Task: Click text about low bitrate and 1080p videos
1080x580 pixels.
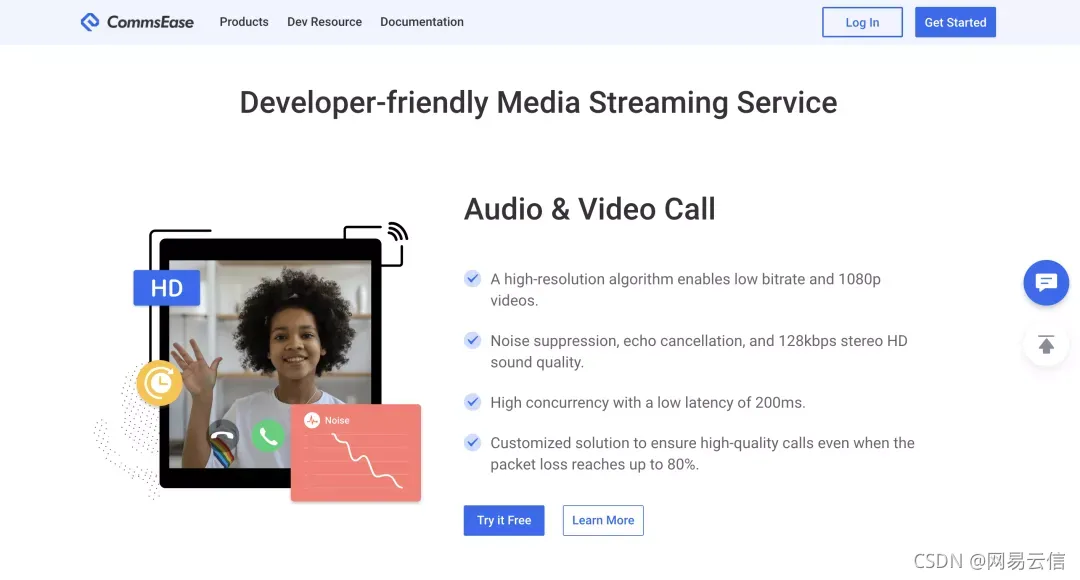Action: (x=685, y=289)
